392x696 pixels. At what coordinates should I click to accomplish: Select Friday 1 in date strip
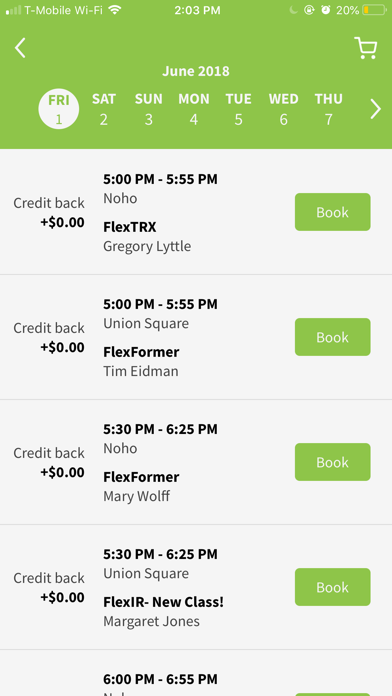[59, 109]
